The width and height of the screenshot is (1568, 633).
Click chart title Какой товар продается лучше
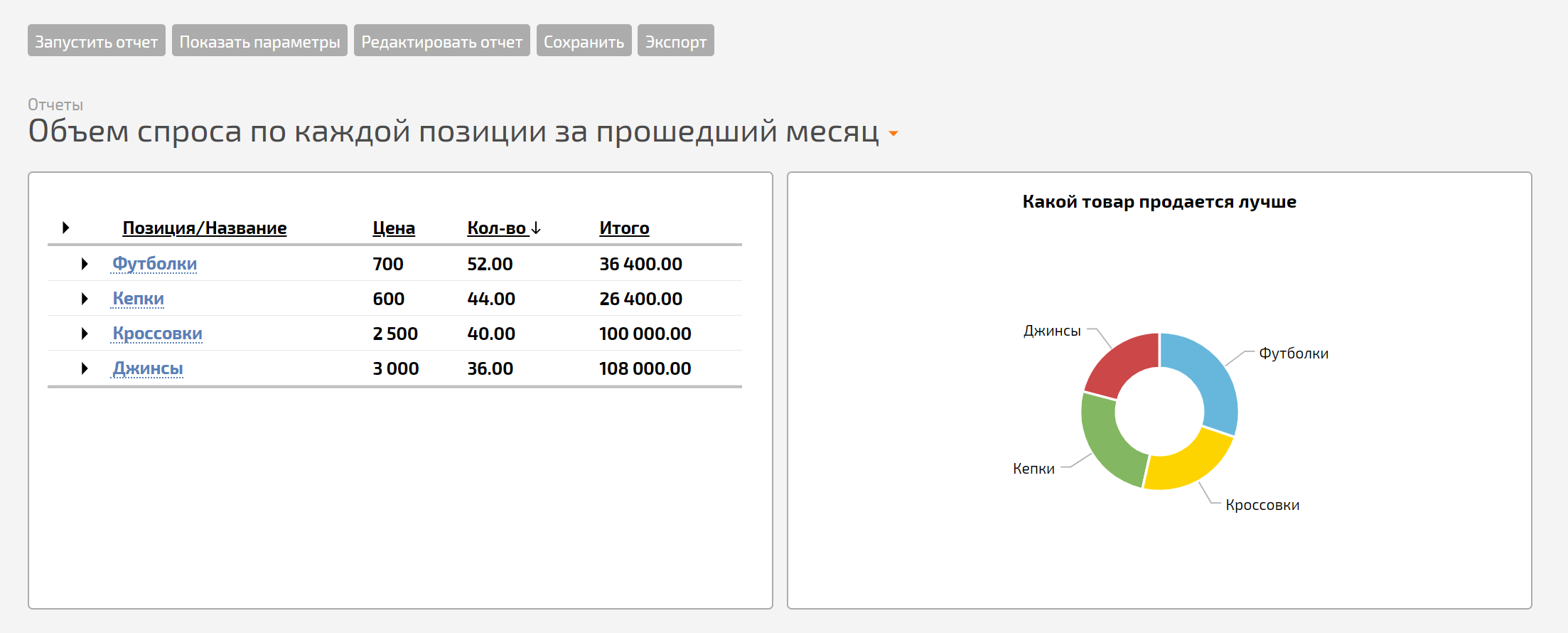pyautogui.click(x=1159, y=202)
